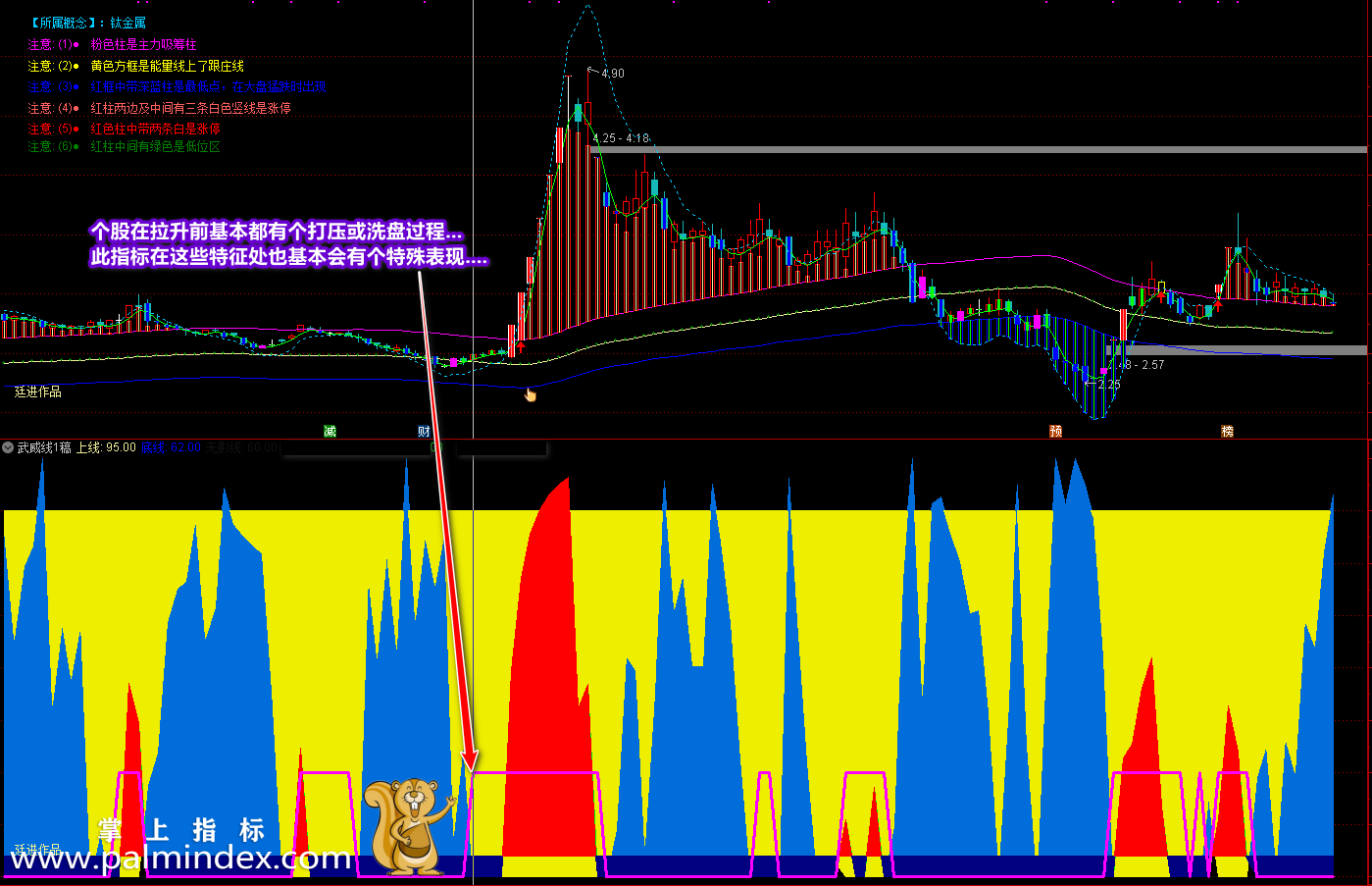The image size is (1372, 886).
Task: Select note (5) 红色柱中带两条白是涨停
Action: [x=124, y=129]
